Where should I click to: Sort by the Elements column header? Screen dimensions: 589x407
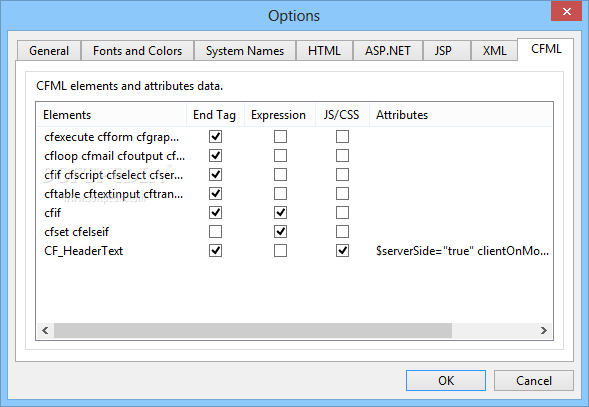pyautogui.click(x=112, y=115)
